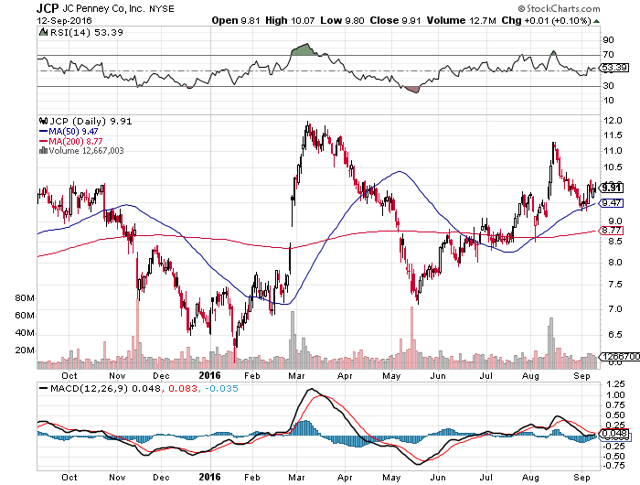This screenshot has height=485, width=640.
Task: Click the date 12-Sep-2016
Action: pyautogui.click(x=64, y=20)
